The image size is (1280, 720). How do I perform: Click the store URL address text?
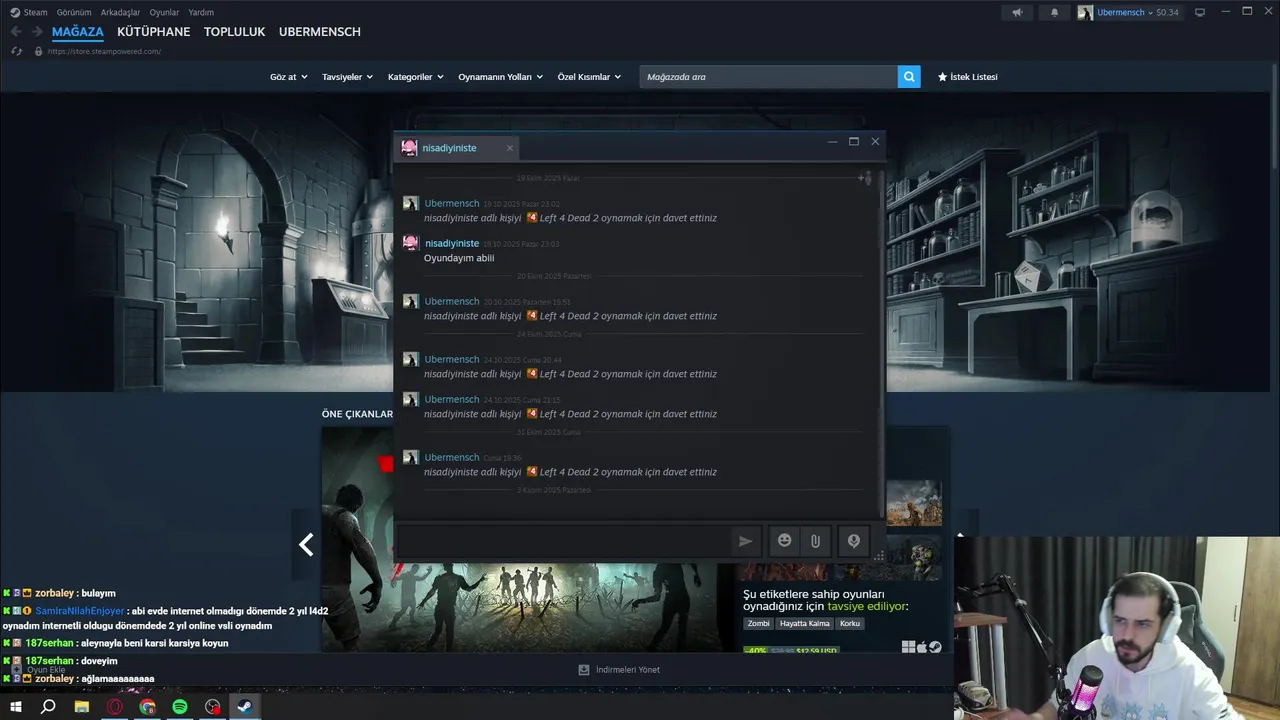tap(104, 51)
